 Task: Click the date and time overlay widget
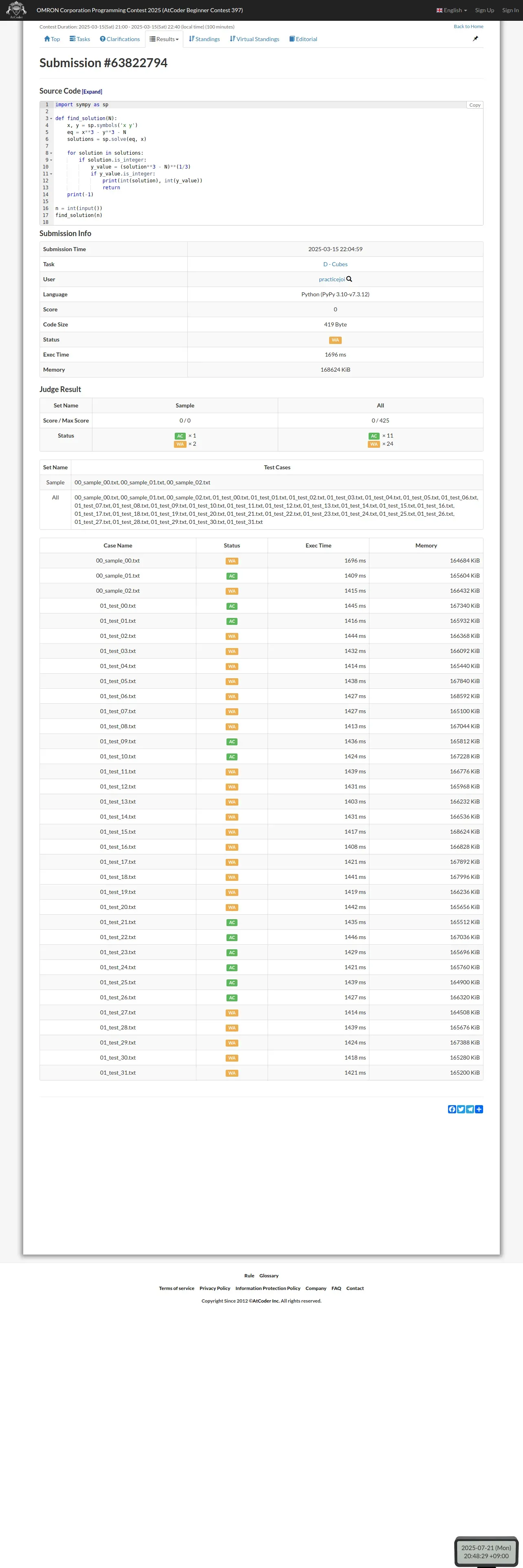(486, 1552)
